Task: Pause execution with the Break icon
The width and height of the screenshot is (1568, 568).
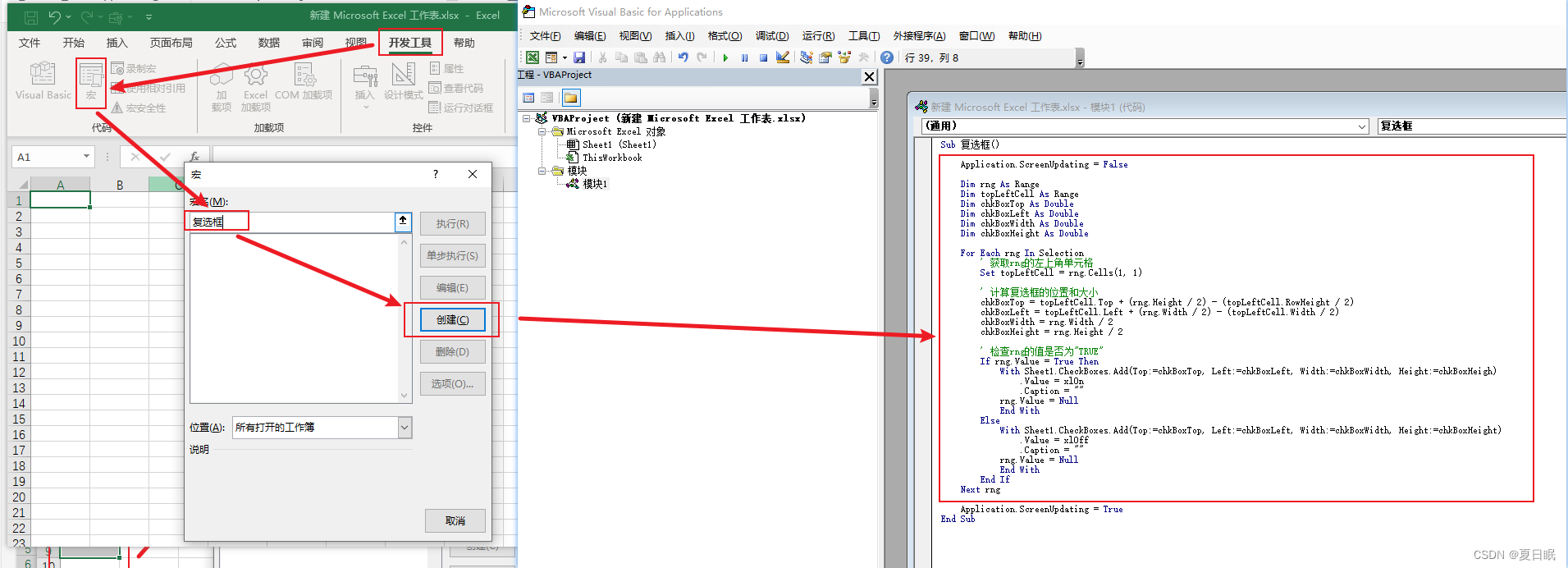Action: coord(744,57)
